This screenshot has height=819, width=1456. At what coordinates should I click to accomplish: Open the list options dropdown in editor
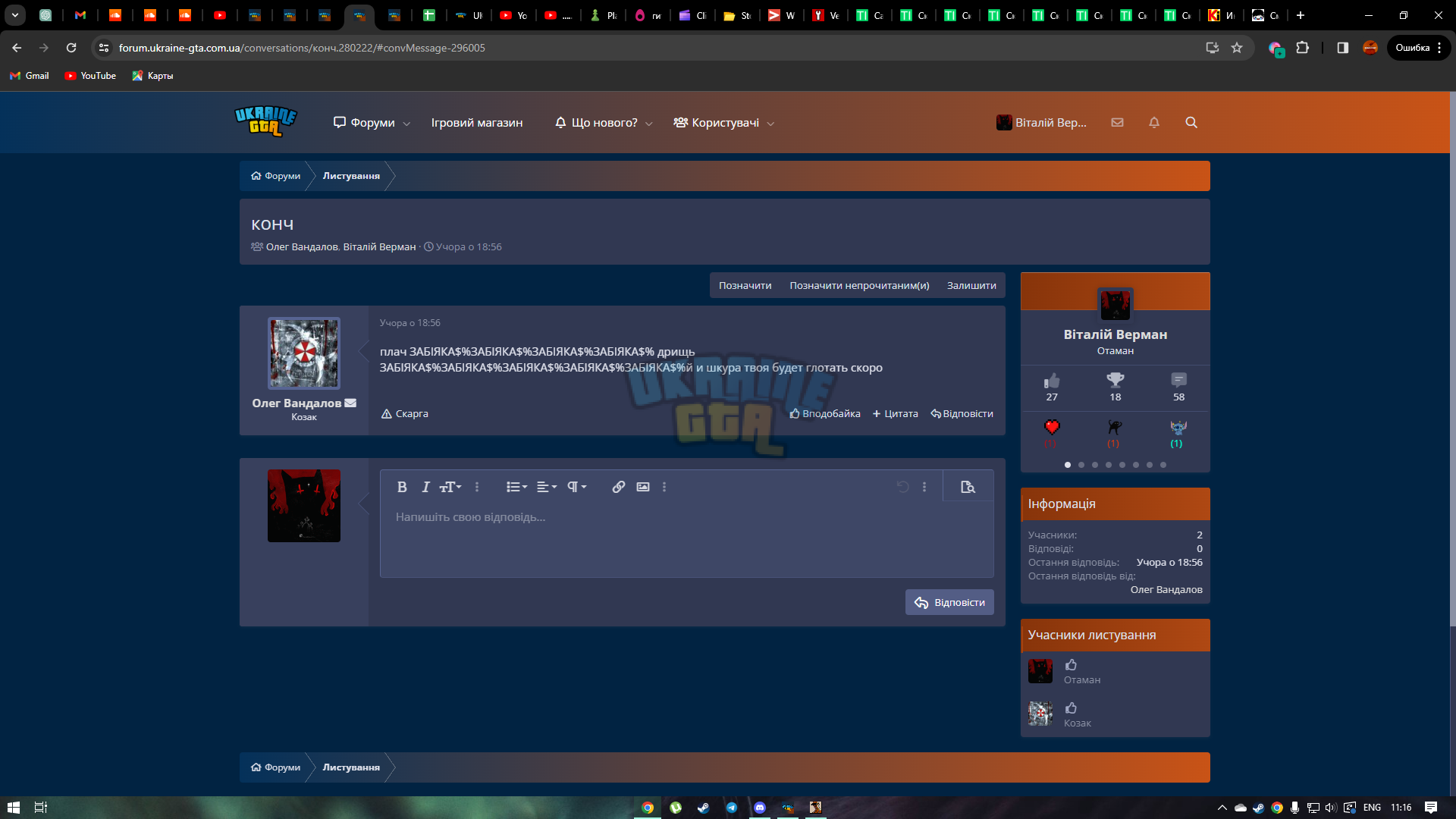click(516, 487)
